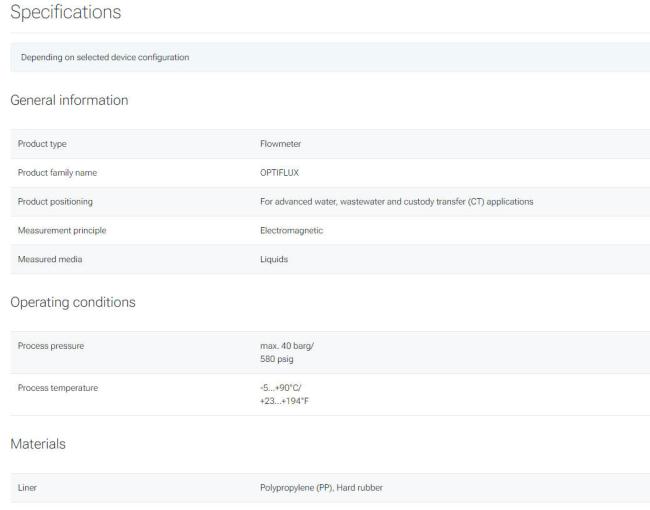Click the Specifications page heading

(x=65, y=12)
